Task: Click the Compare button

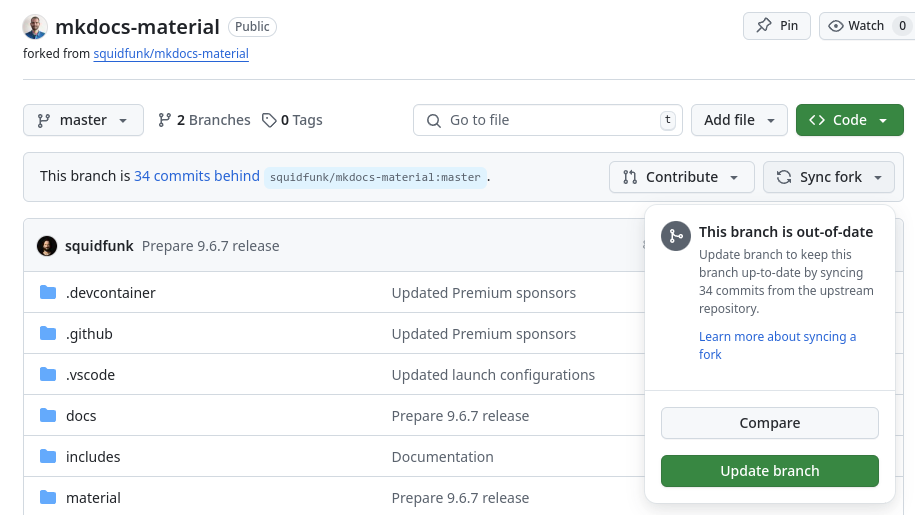Action: pyautogui.click(x=770, y=423)
